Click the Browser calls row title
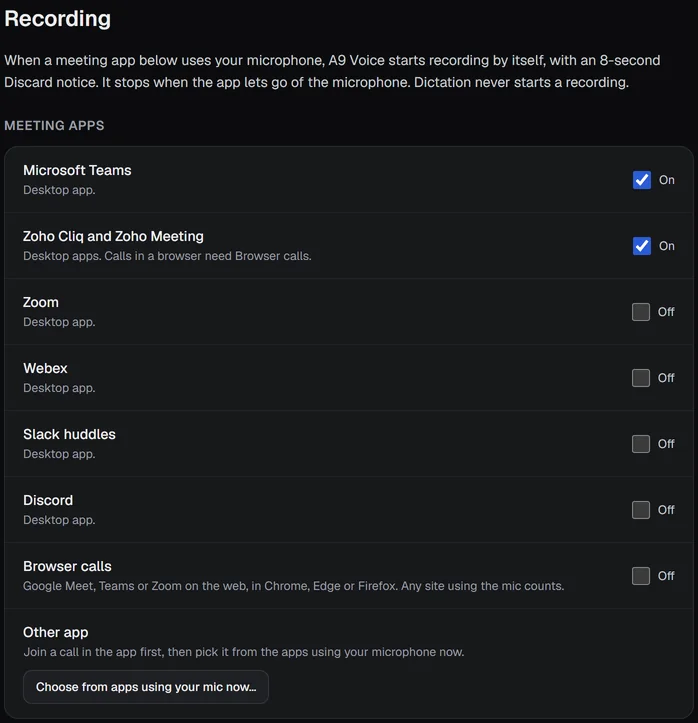 click(67, 566)
